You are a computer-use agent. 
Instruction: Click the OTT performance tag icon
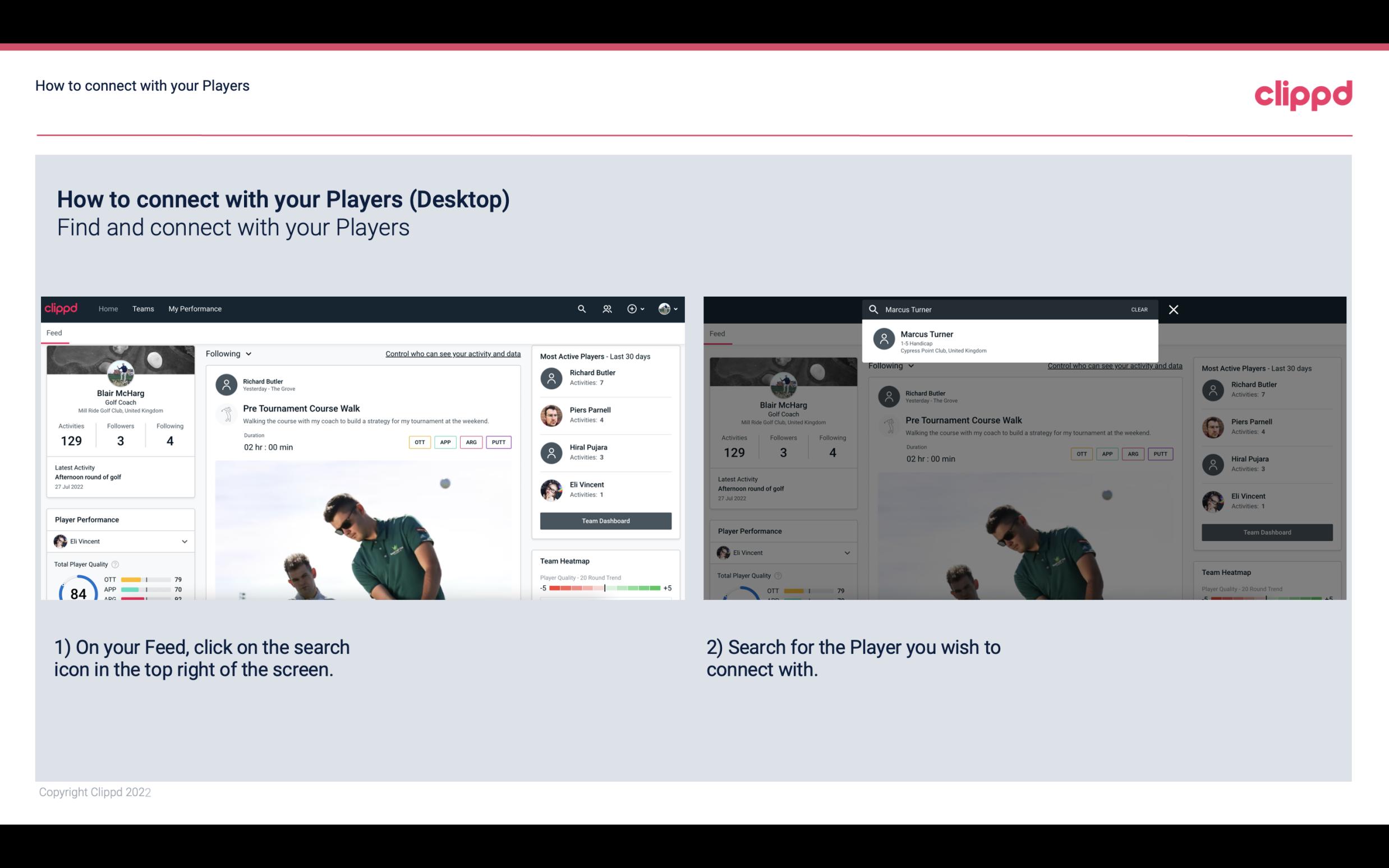418,442
